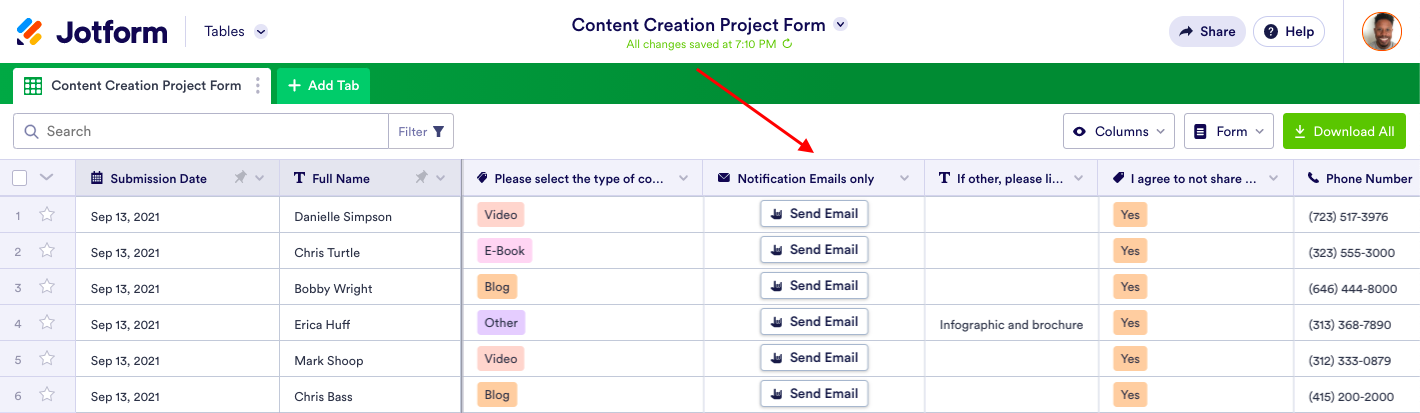Expand the form title dropdown arrow
The height and width of the screenshot is (413, 1420).
(840, 25)
